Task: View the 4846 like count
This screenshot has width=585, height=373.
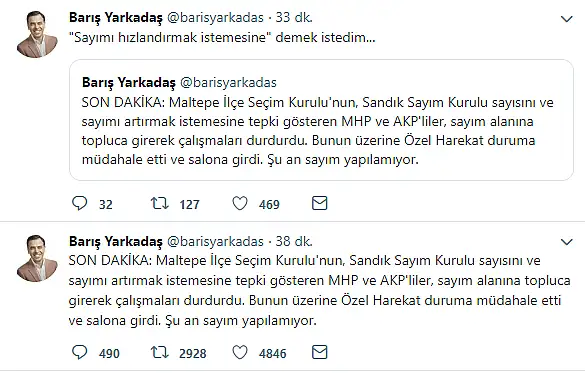Action: click(273, 353)
